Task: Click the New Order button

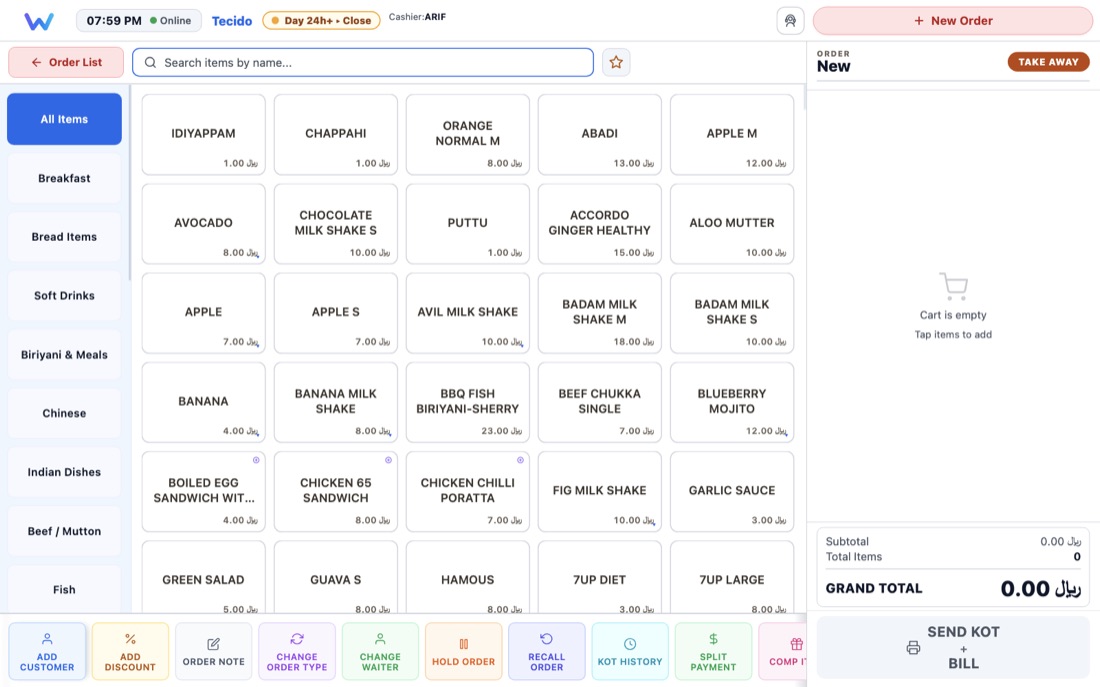Action: [953, 21]
